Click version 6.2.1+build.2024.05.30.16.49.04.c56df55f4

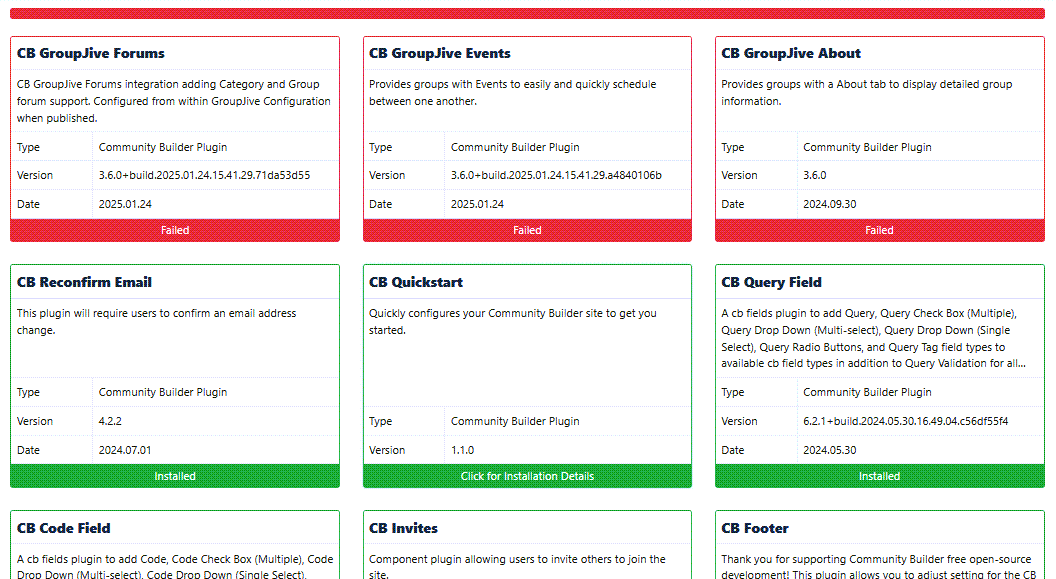[906, 421]
